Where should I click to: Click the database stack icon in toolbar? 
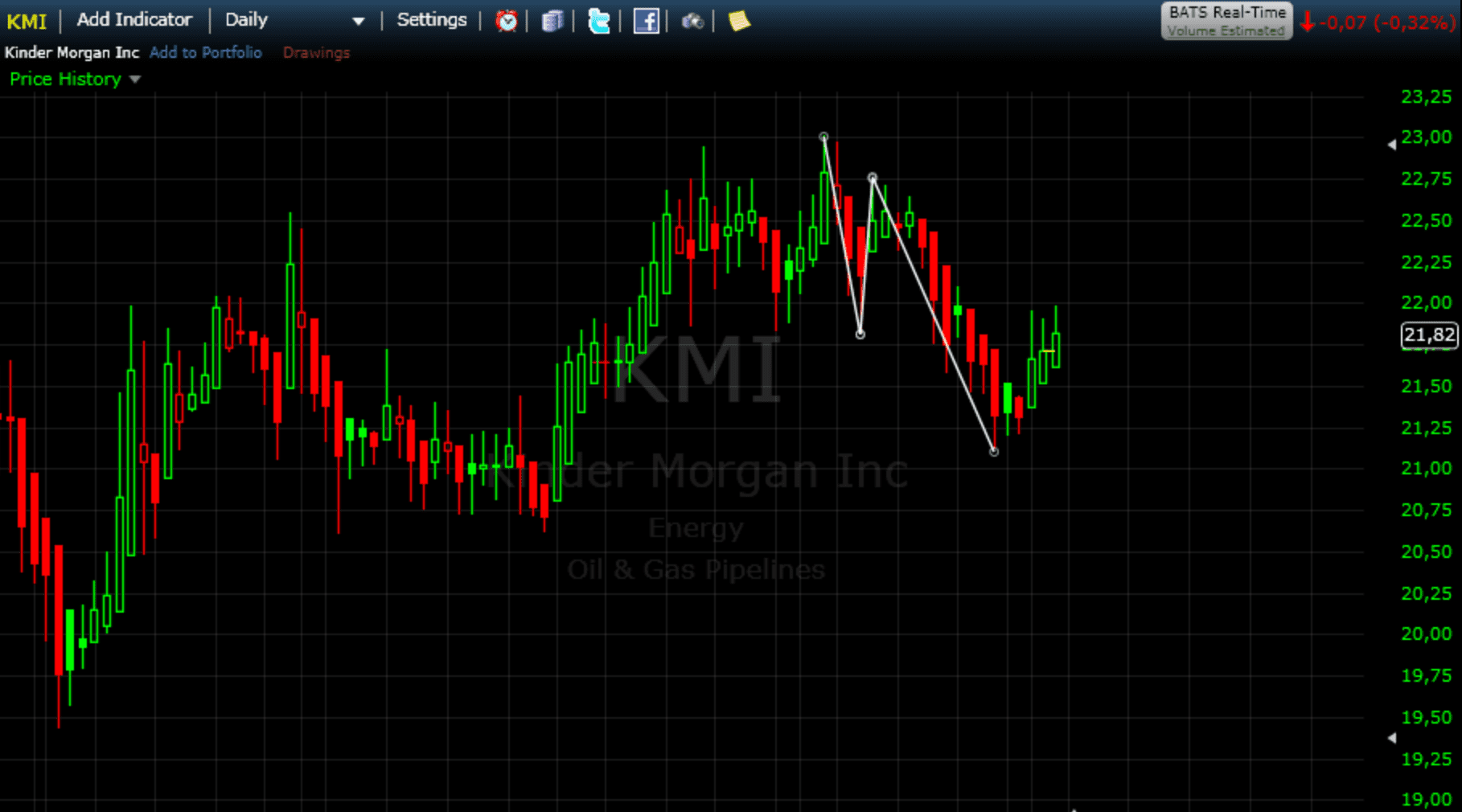click(552, 21)
